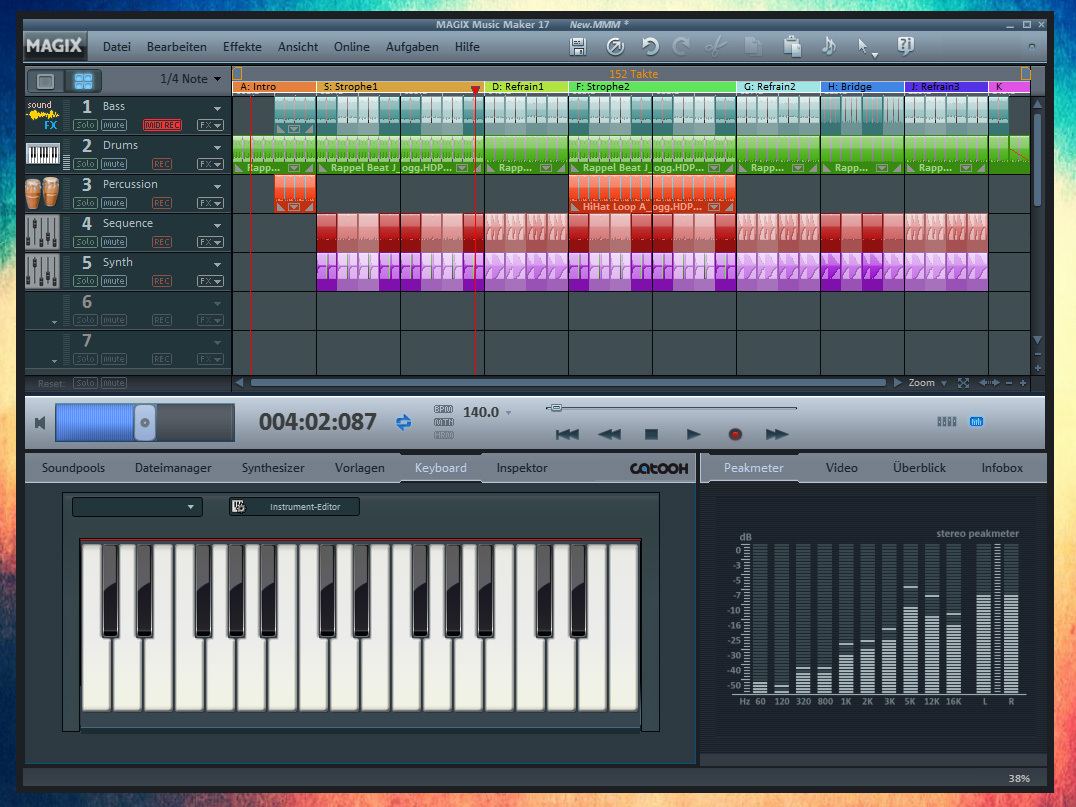Switch to the Video tab
1076x807 pixels.
click(841, 468)
